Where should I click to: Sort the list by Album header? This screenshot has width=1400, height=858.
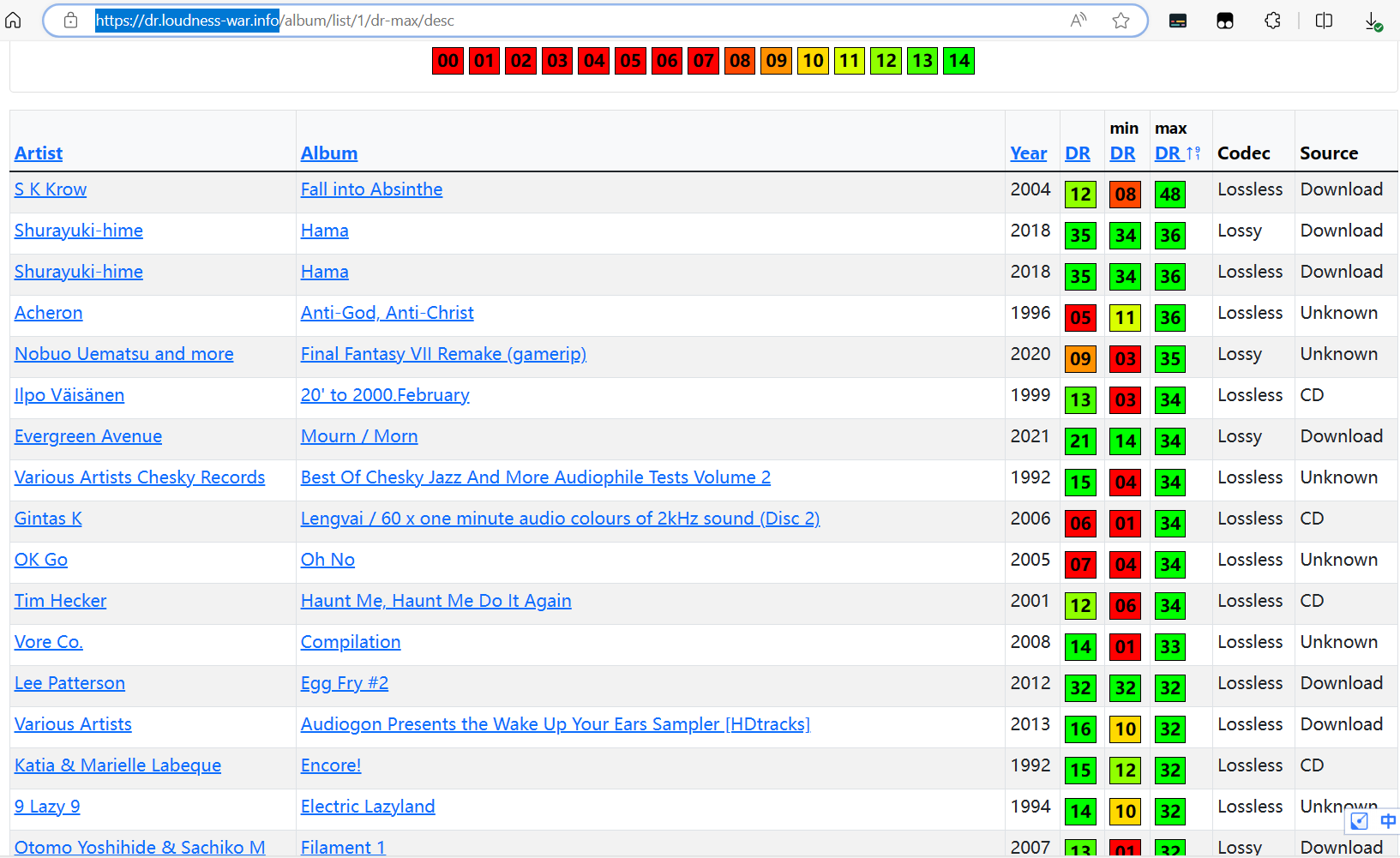(x=329, y=153)
